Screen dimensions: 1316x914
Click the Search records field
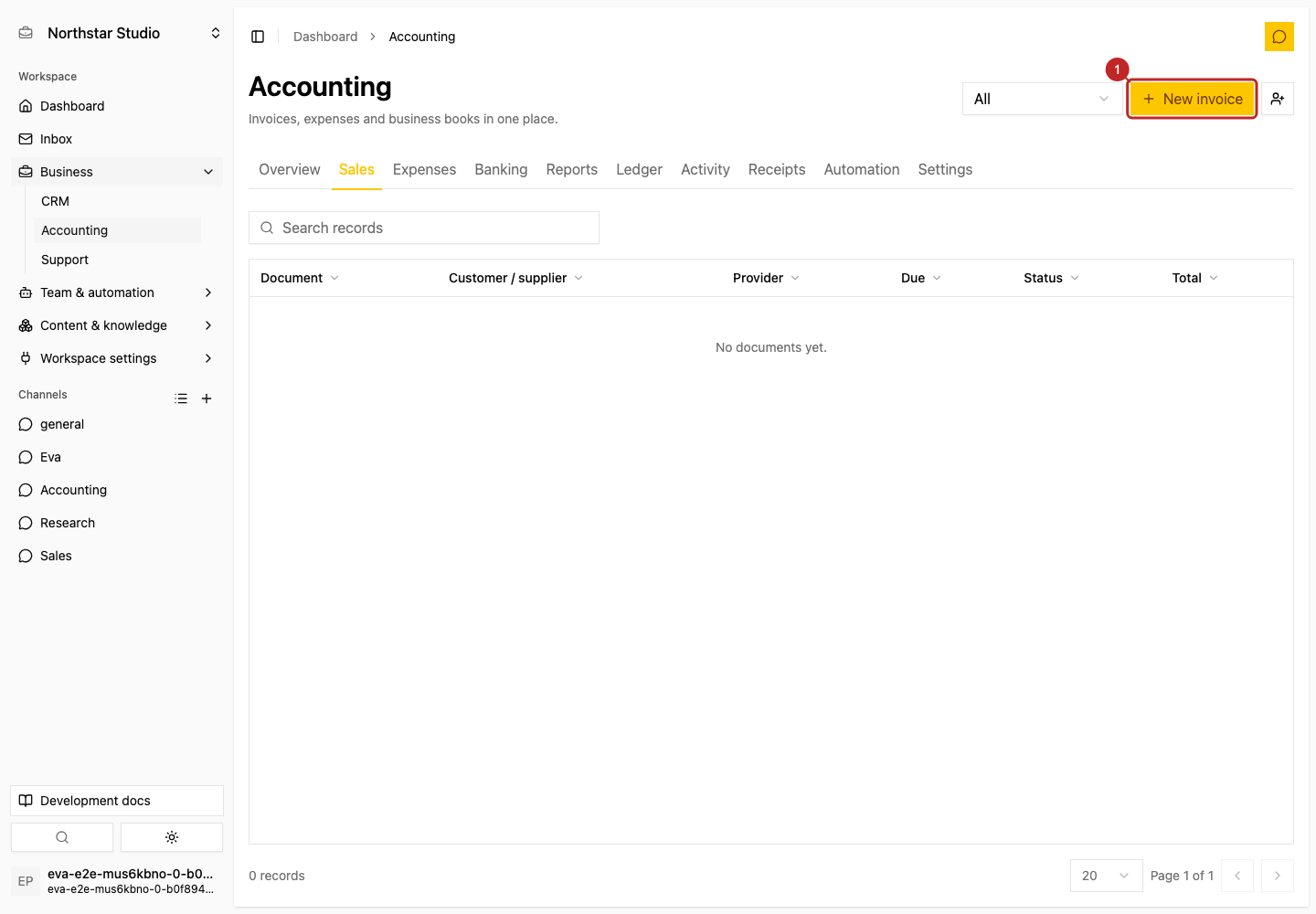pyautogui.click(x=424, y=228)
